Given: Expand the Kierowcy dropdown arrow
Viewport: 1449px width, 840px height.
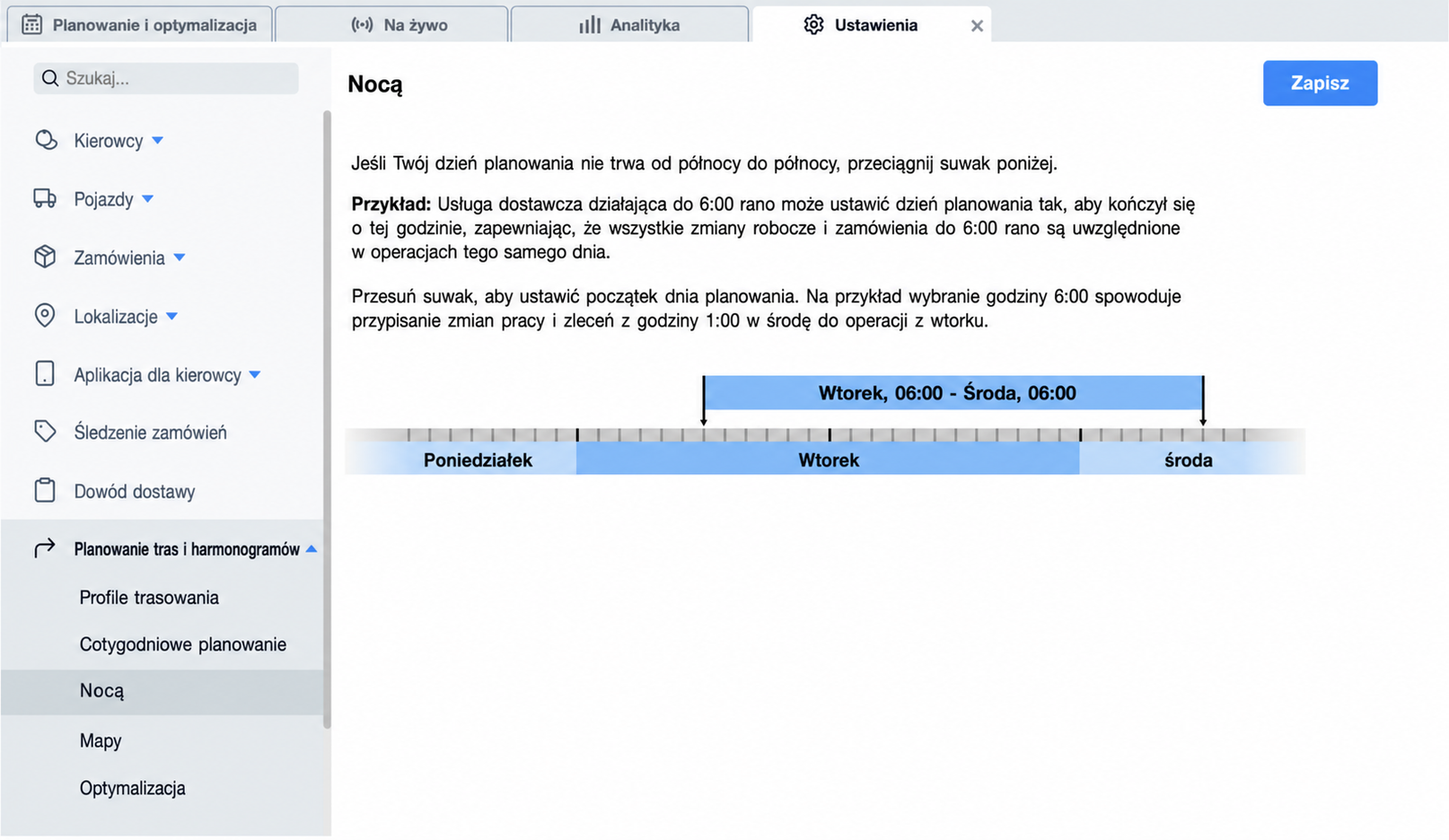Looking at the screenshot, I should [158, 140].
